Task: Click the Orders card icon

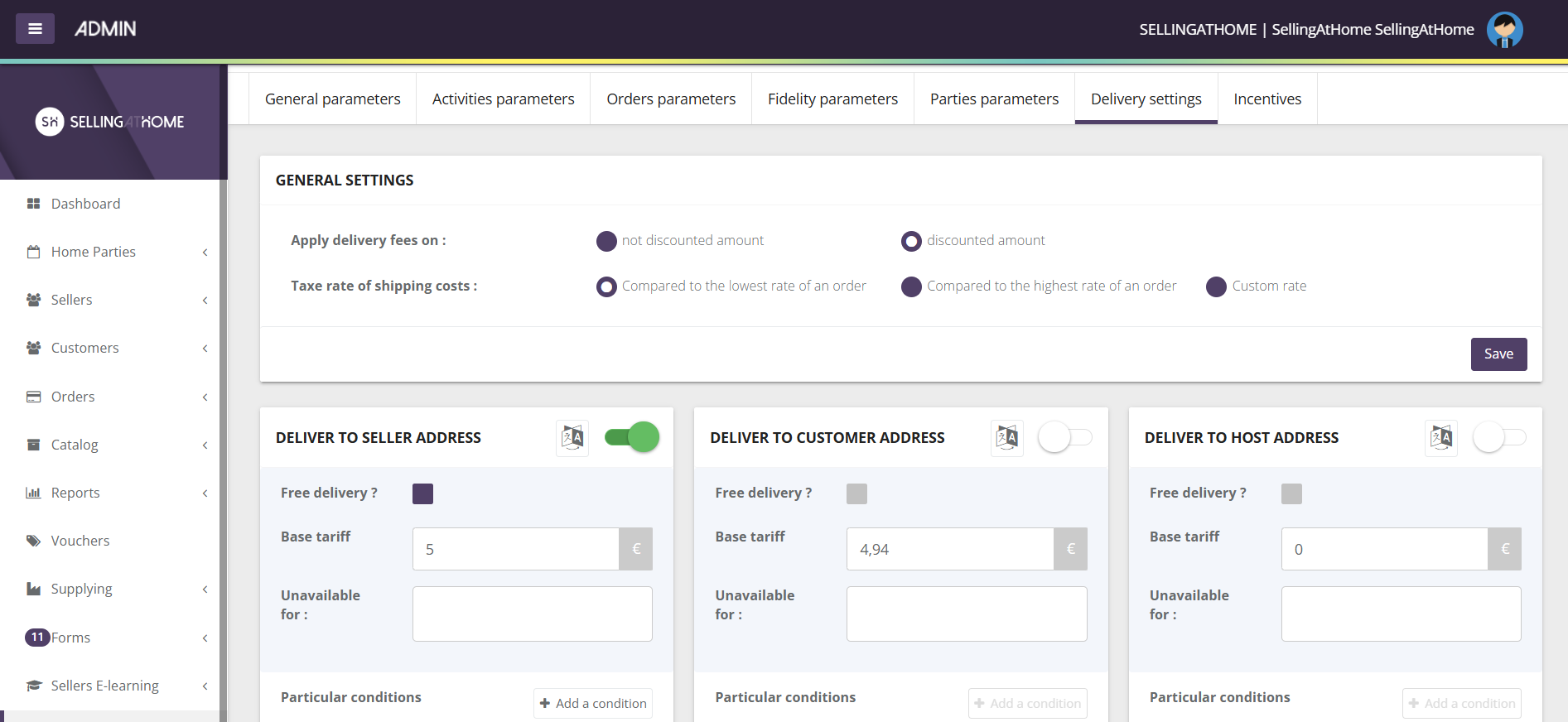Action: 33,397
